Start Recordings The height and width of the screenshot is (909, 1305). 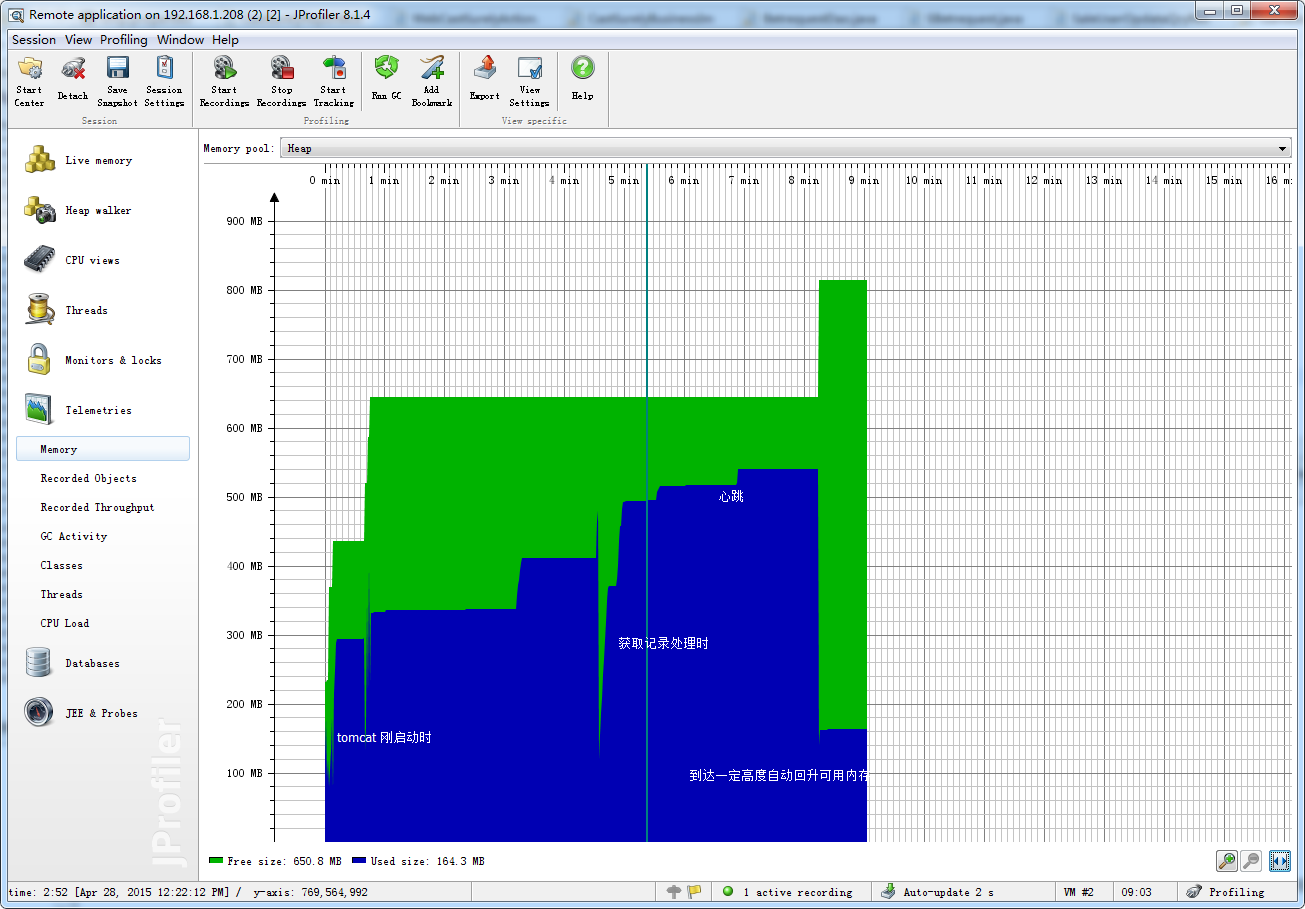pyautogui.click(x=224, y=81)
